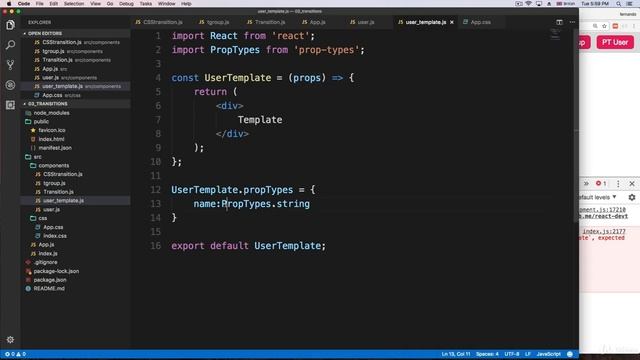Bookmark the page with the browser's star icon
The width and height of the screenshot is (640, 360).
pyautogui.click(x=604, y=26)
